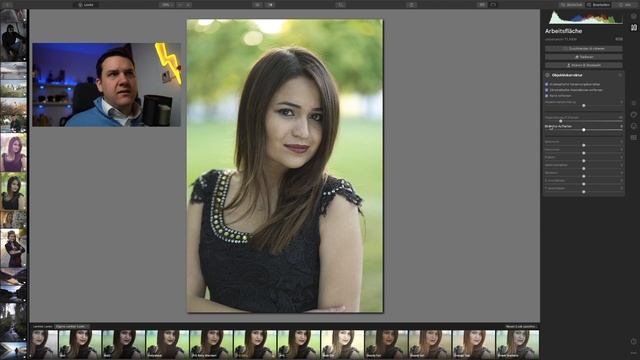Screen dimensions: 640x360
Task: Click the X-Verschiebung slider handle
Action: 584,184
